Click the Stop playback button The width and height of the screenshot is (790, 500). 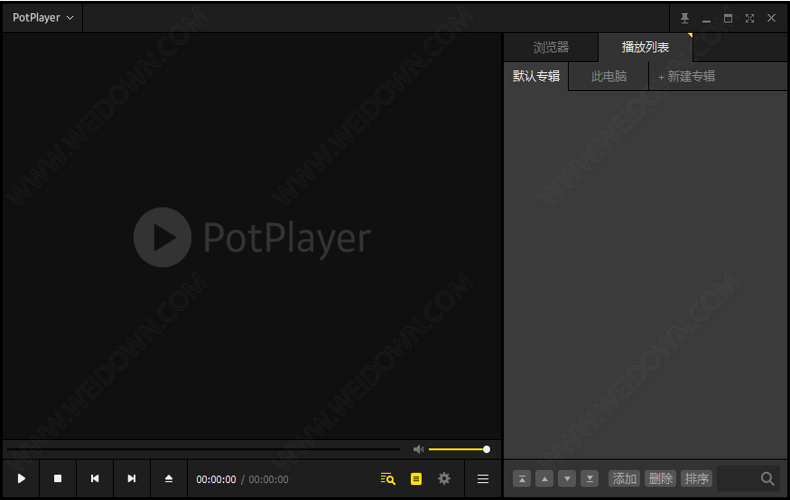(x=58, y=479)
